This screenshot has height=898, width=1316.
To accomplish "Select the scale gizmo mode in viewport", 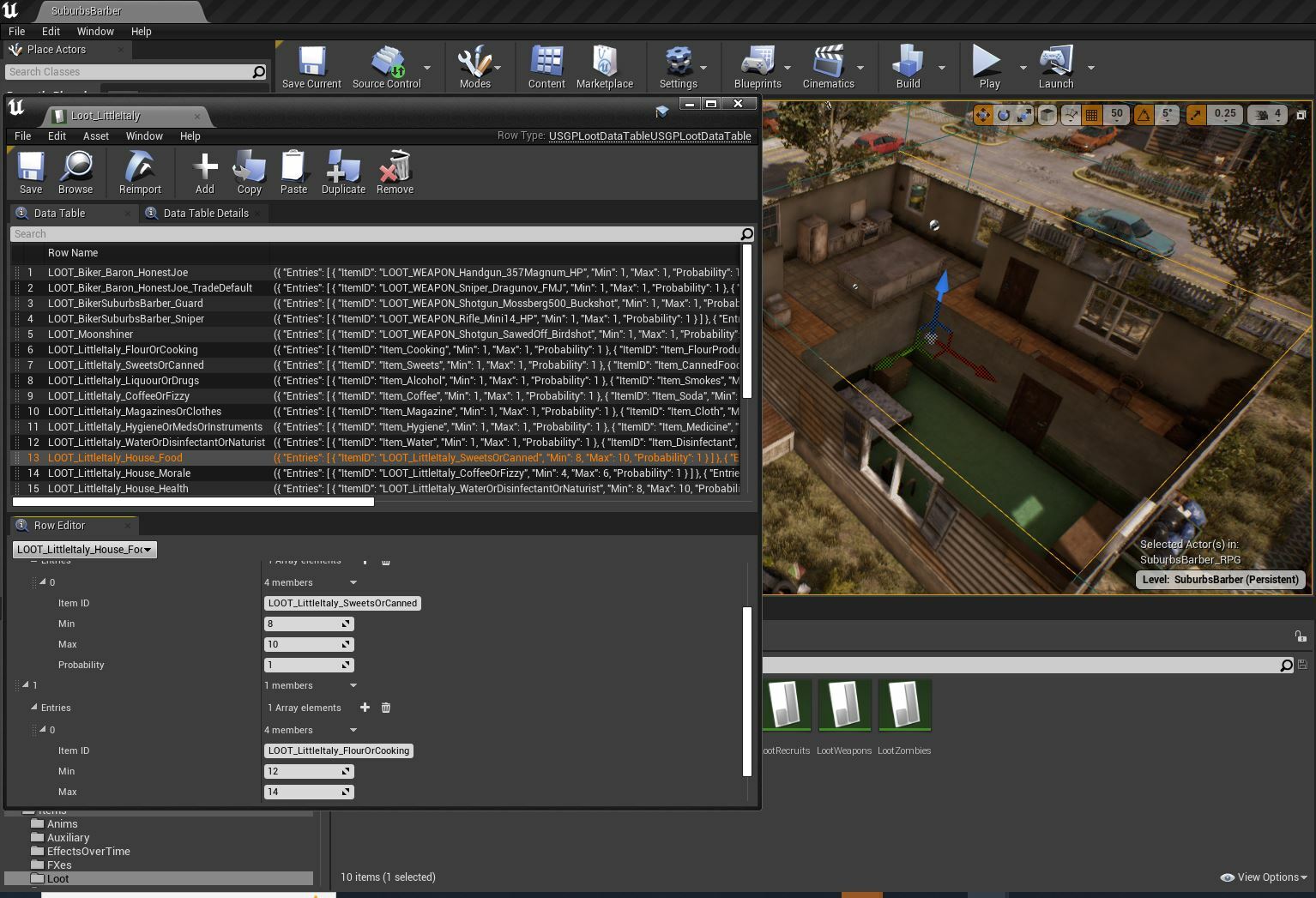I will 1023,114.
